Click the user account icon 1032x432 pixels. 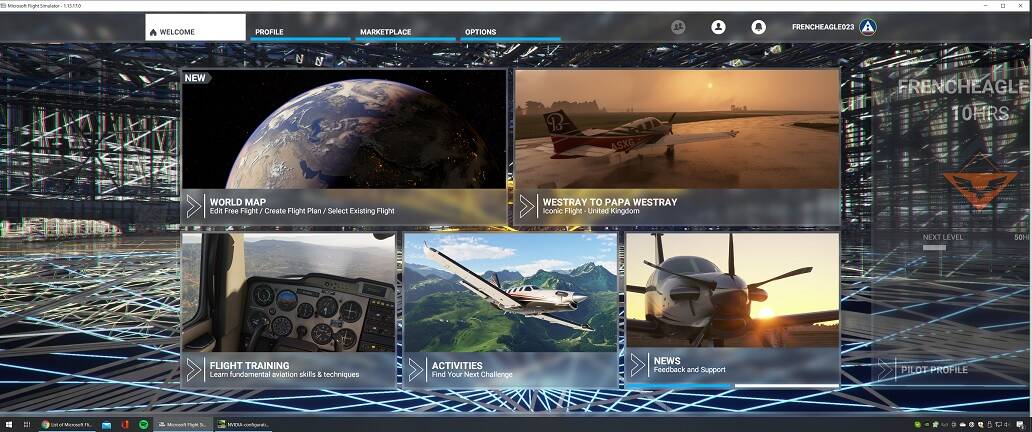point(718,27)
